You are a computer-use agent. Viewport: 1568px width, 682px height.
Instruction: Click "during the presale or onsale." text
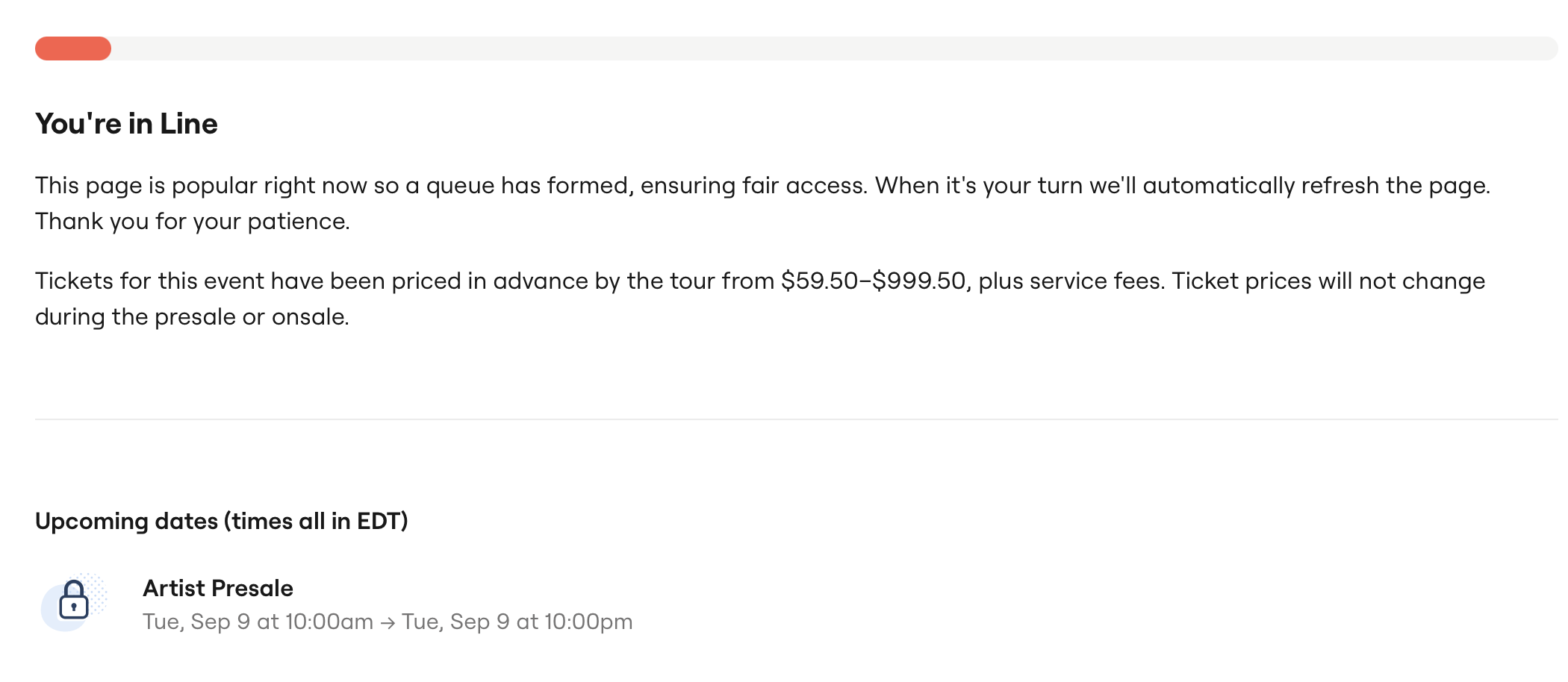(193, 317)
